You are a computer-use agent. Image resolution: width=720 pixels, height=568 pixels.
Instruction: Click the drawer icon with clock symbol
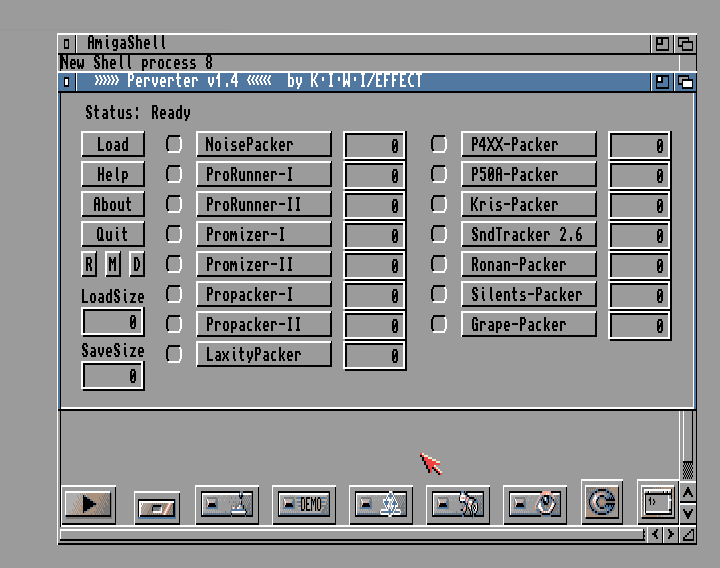pyautogui.click(x=535, y=505)
